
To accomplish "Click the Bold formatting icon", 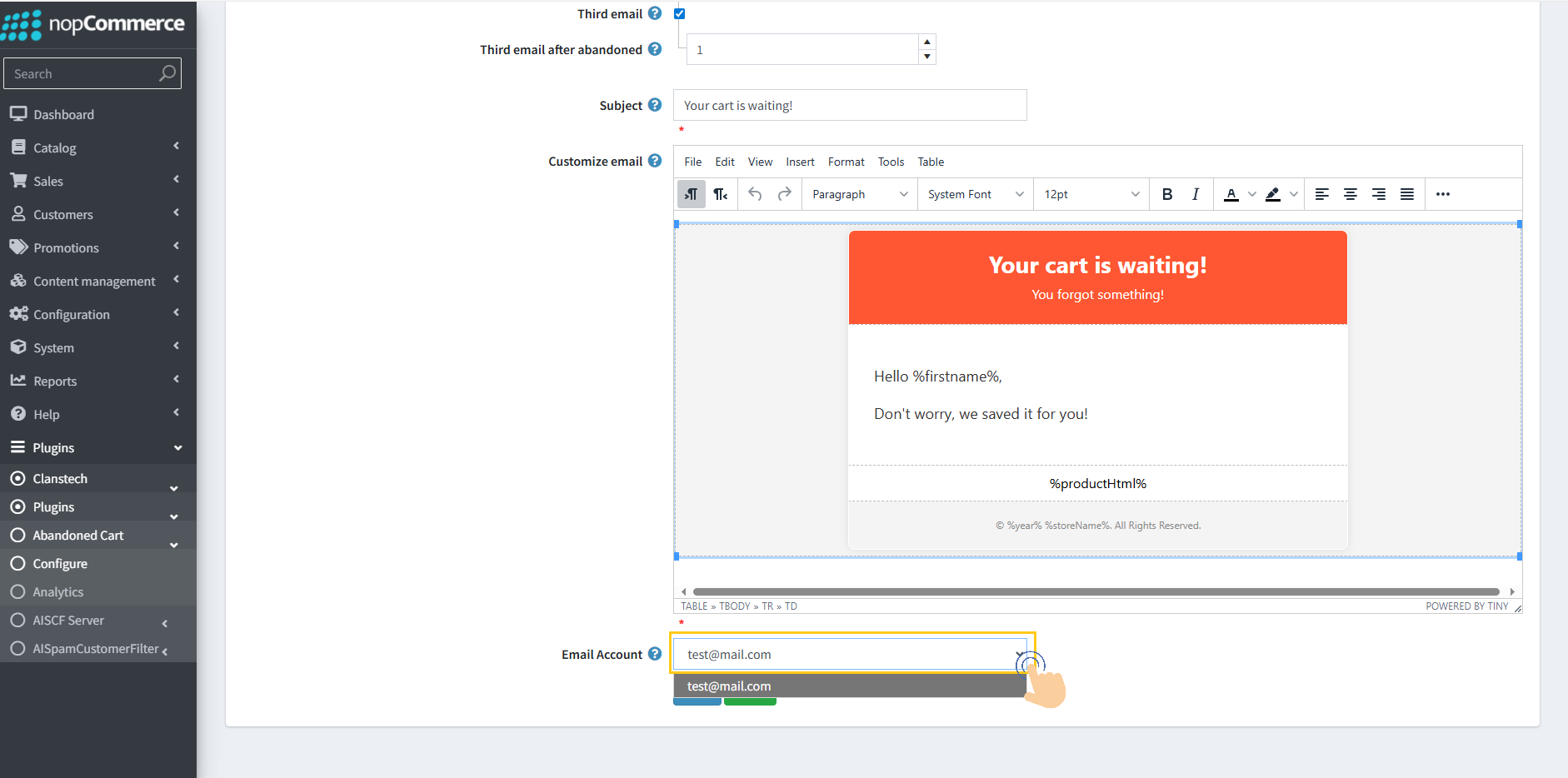I will 1166,194.
